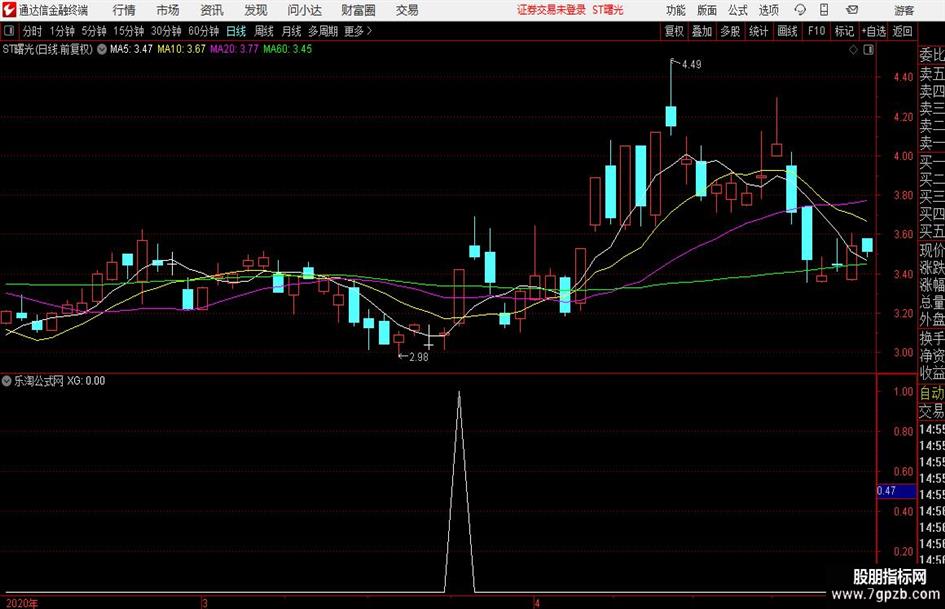
Task: Click the 叠加 overlay button
Action: click(x=702, y=31)
